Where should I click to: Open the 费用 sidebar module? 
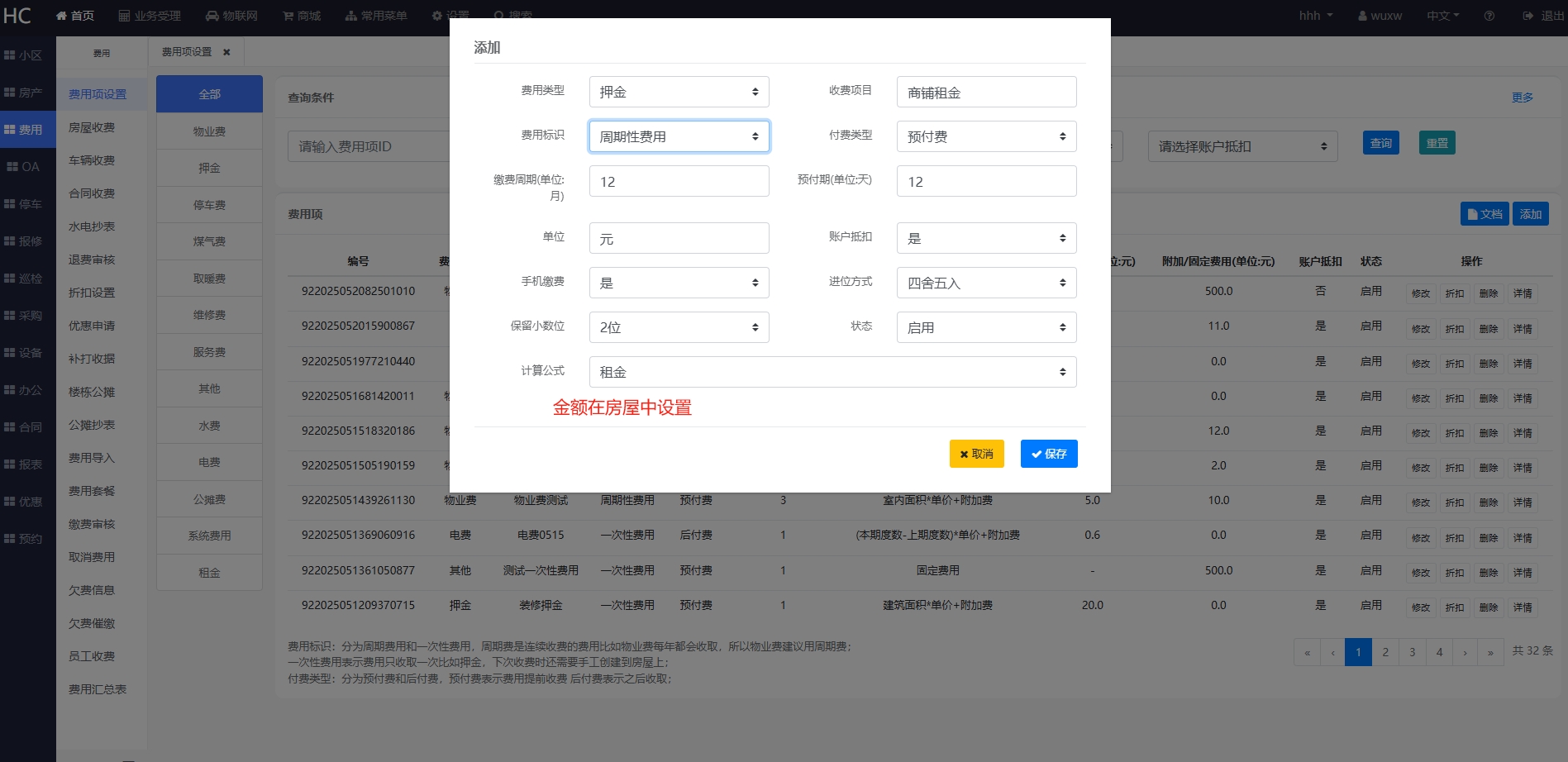point(27,130)
